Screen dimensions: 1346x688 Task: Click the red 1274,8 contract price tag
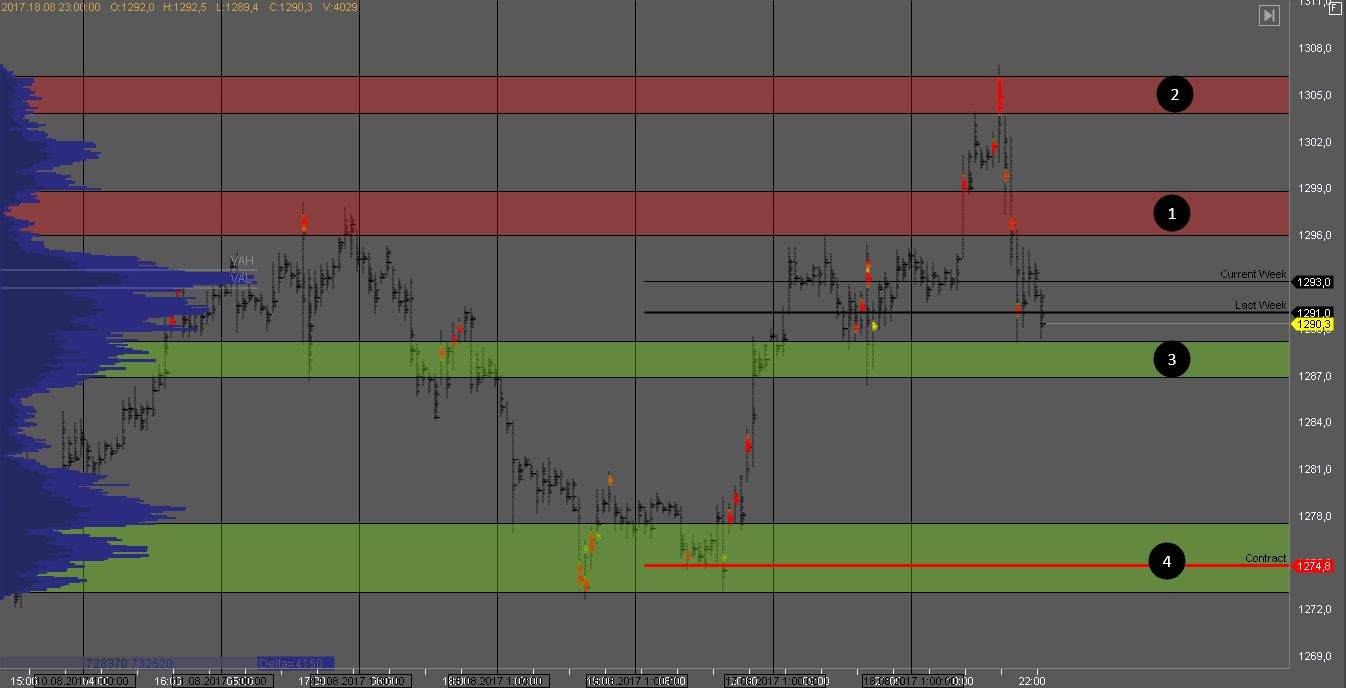tap(1313, 566)
